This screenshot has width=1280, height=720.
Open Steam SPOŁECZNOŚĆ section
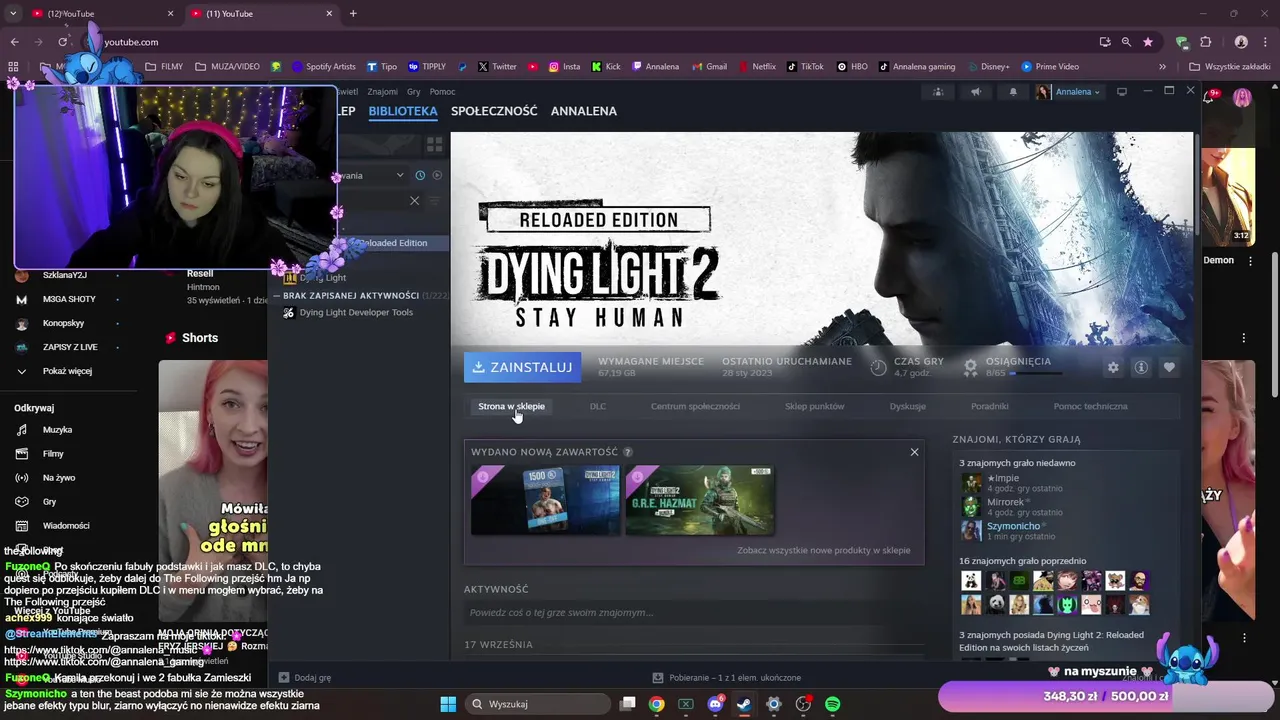(494, 111)
